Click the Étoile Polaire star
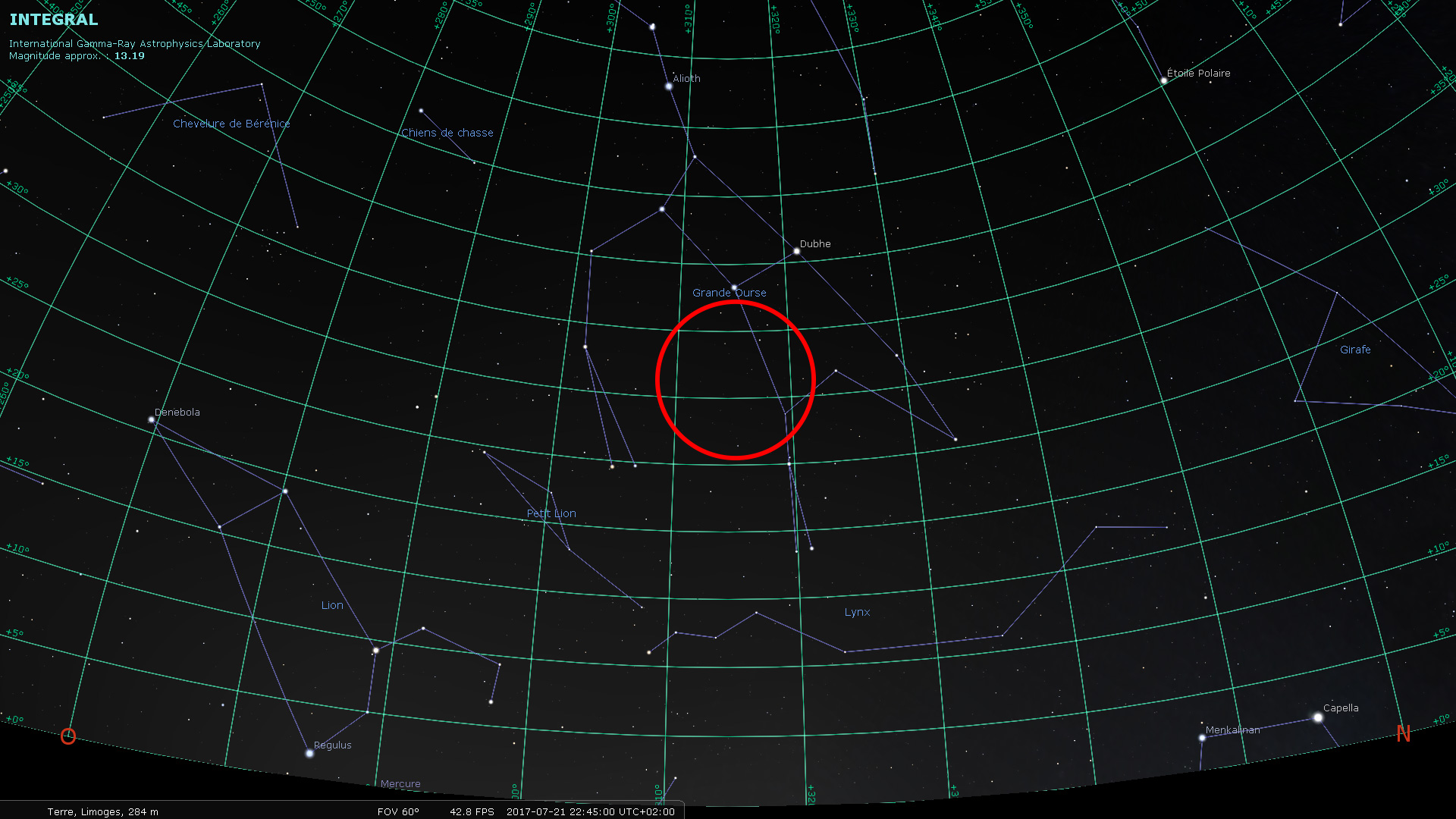The width and height of the screenshot is (1456, 819). [x=1164, y=80]
